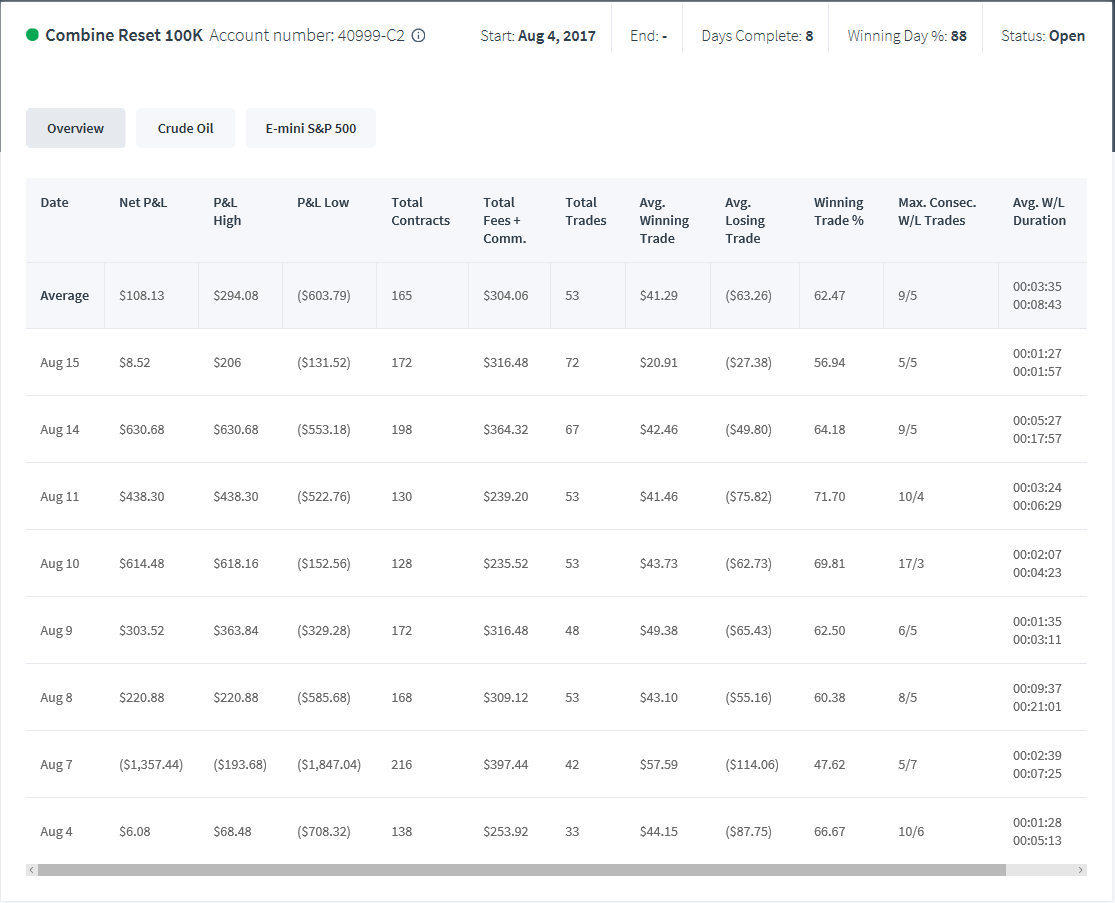Open the Overview tab
This screenshot has width=1115, height=903.
coord(75,128)
